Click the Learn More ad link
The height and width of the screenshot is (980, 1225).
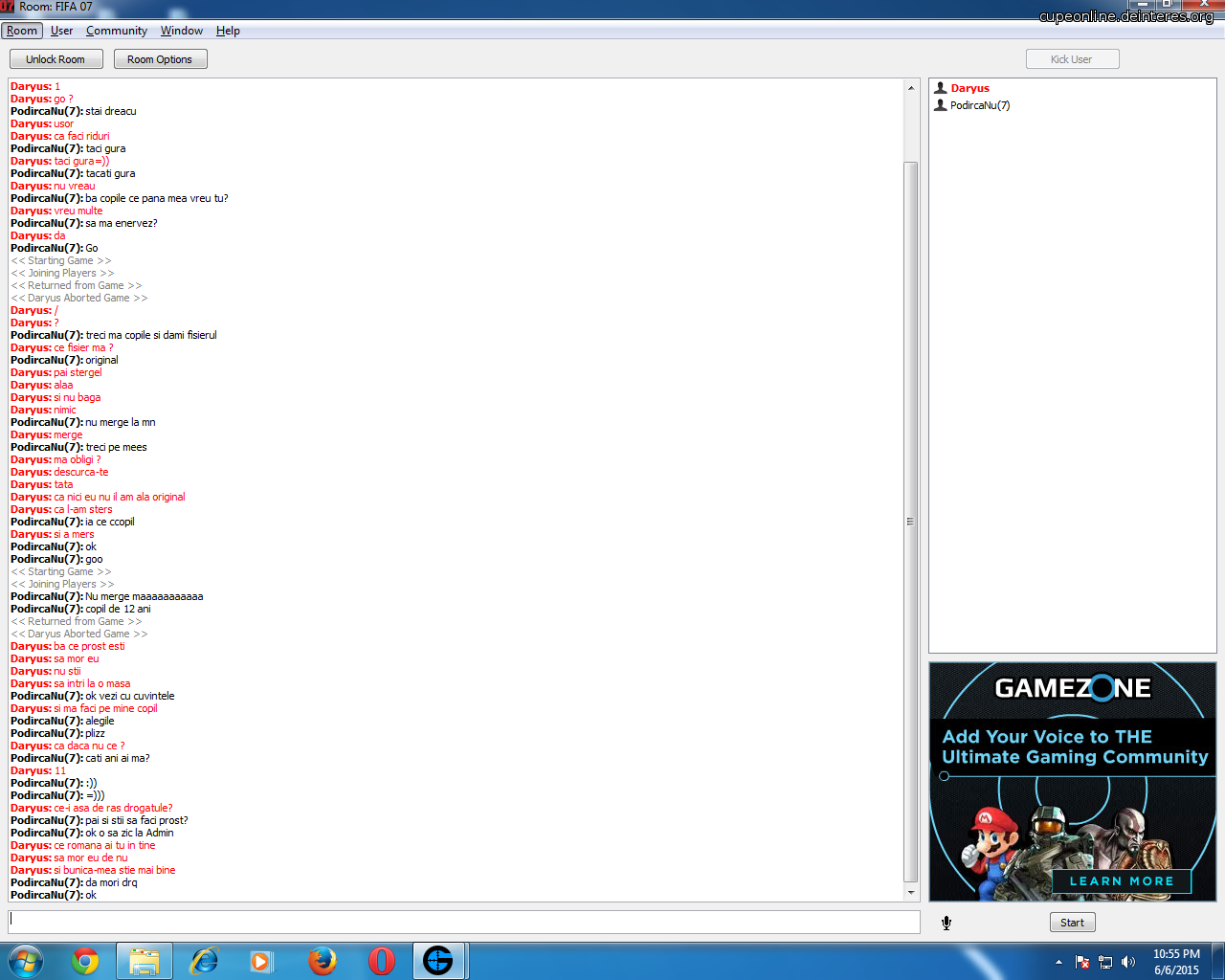(1122, 881)
